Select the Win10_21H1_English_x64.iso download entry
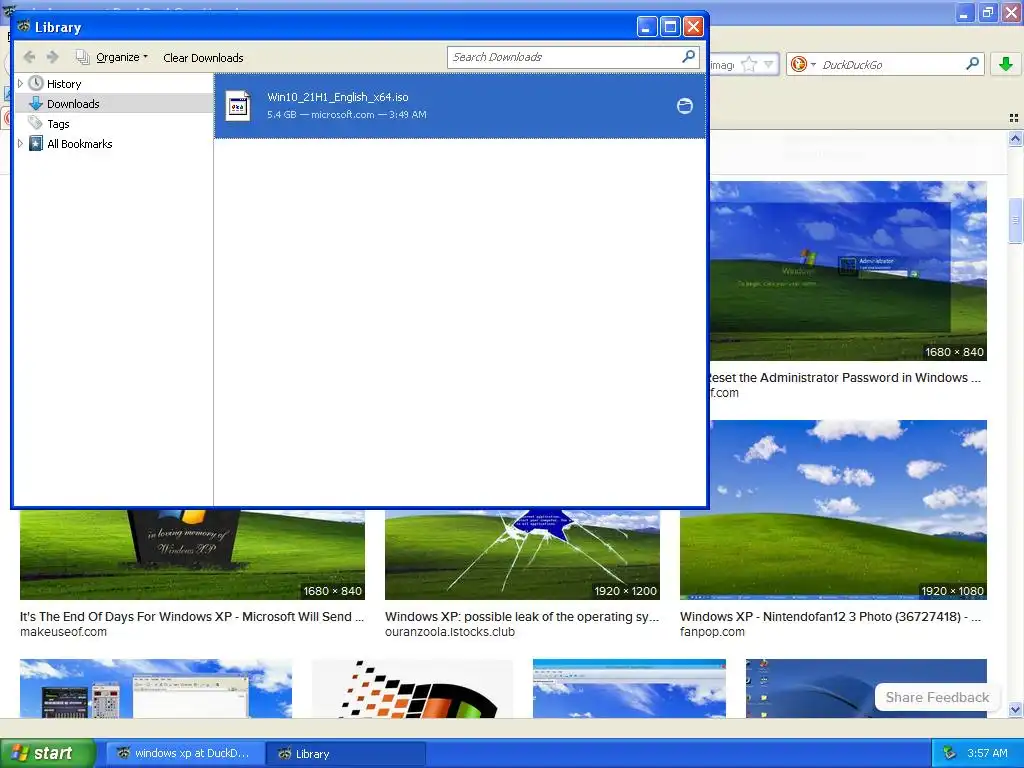Image resolution: width=1024 pixels, height=768 pixels. click(x=460, y=106)
